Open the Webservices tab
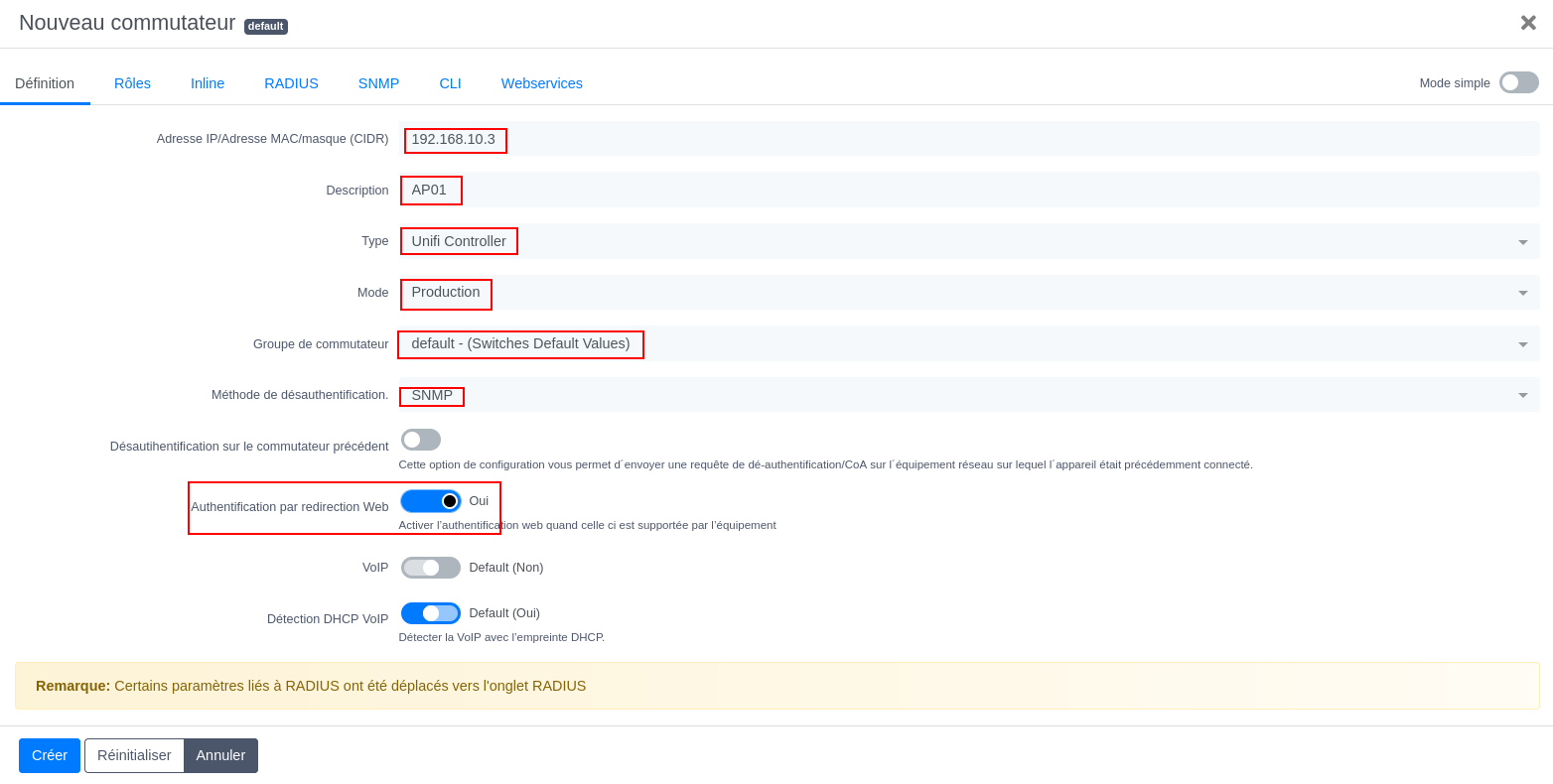 tap(541, 83)
